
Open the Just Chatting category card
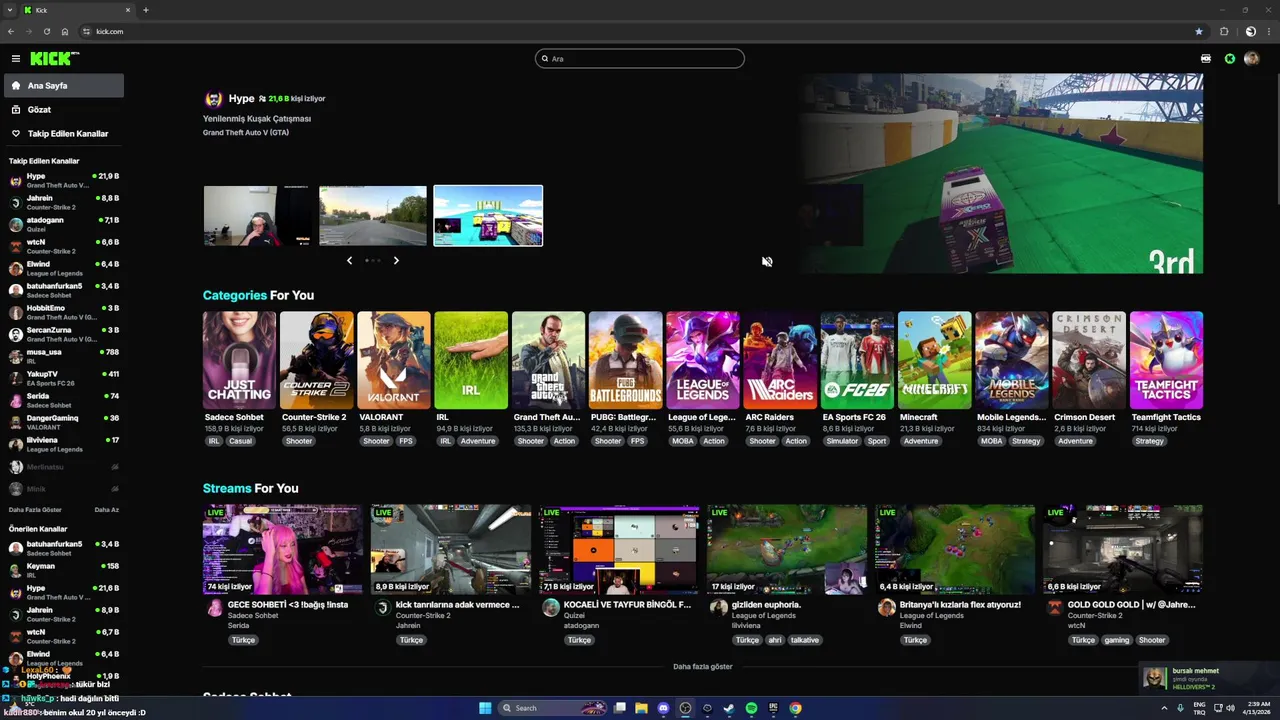pyautogui.click(x=239, y=360)
